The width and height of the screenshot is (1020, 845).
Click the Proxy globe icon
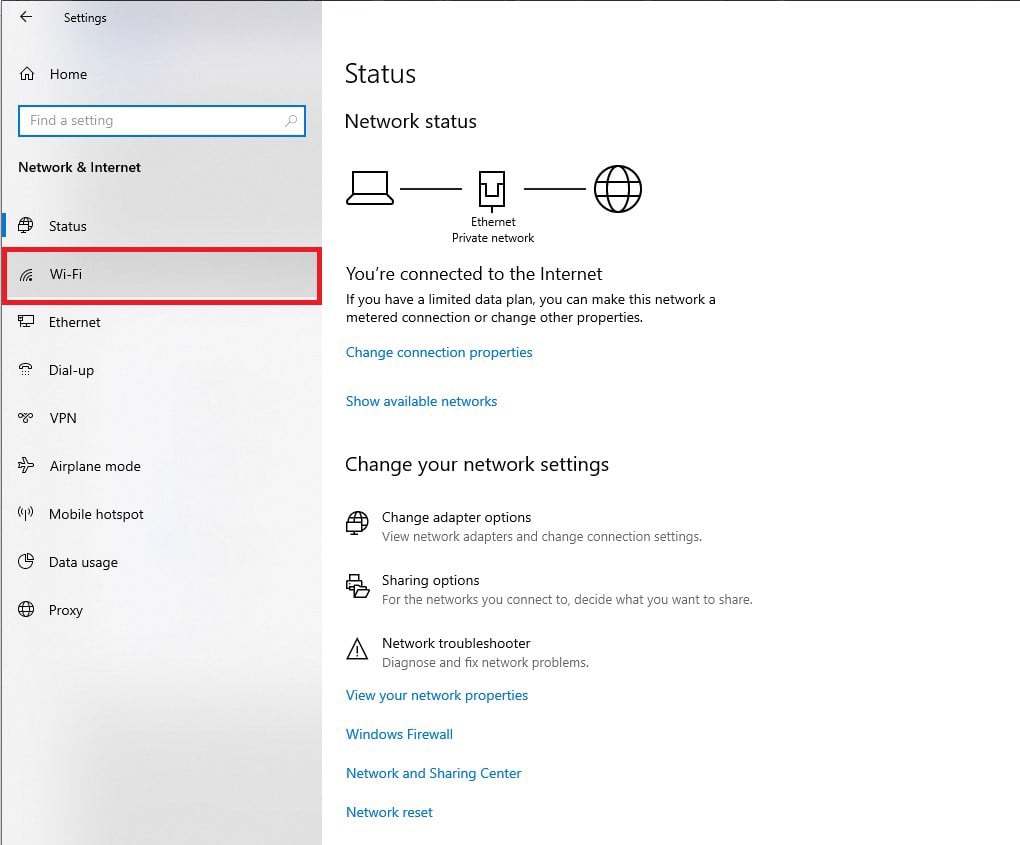(x=25, y=609)
